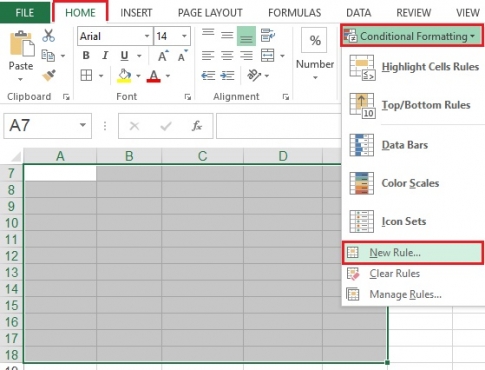Image resolution: width=485 pixels, height=370 pixels.
Task: Open Font settings dialog launcher
Action: pyautogui.click(x=188, y=97)
